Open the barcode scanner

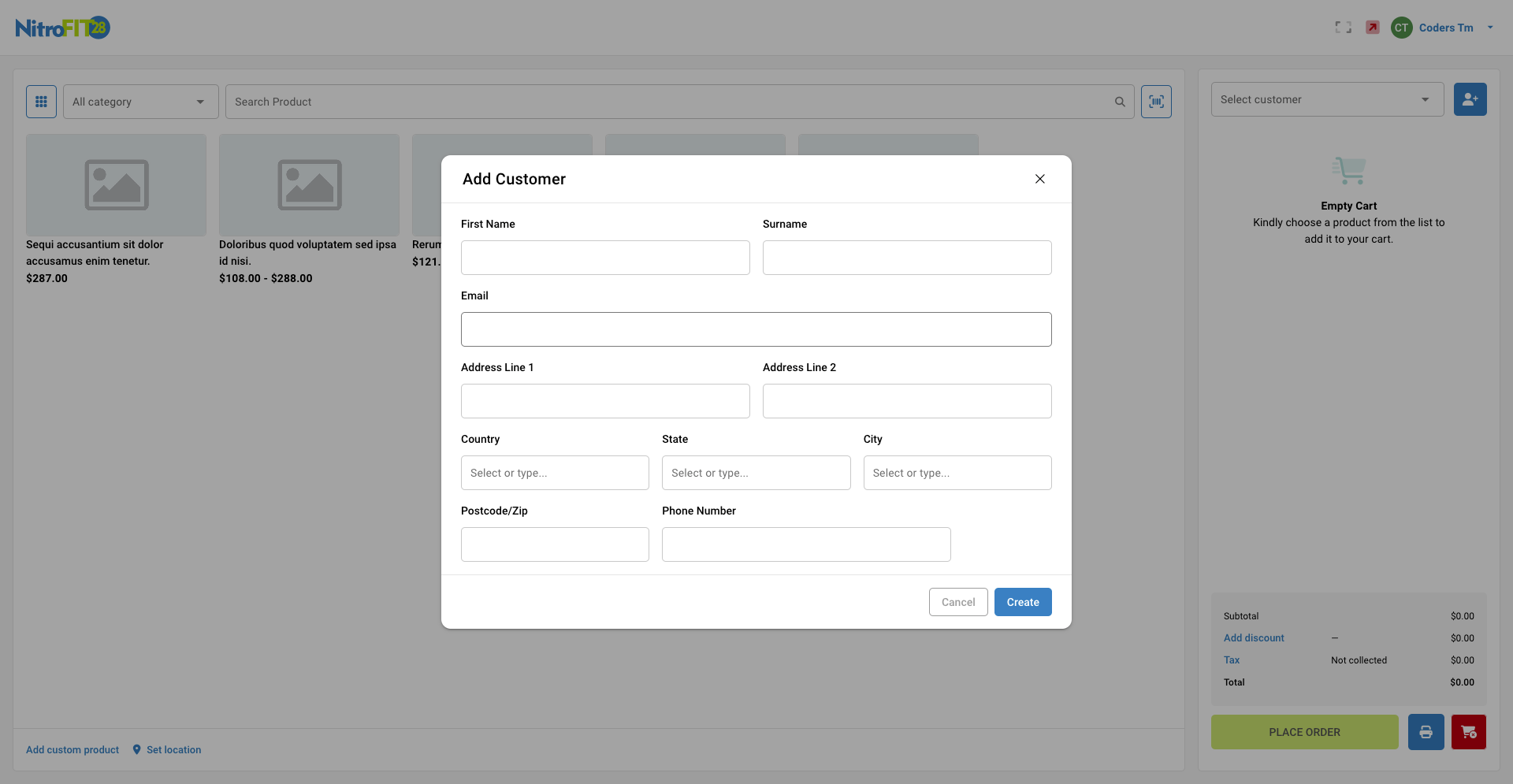pos(1156,102)
